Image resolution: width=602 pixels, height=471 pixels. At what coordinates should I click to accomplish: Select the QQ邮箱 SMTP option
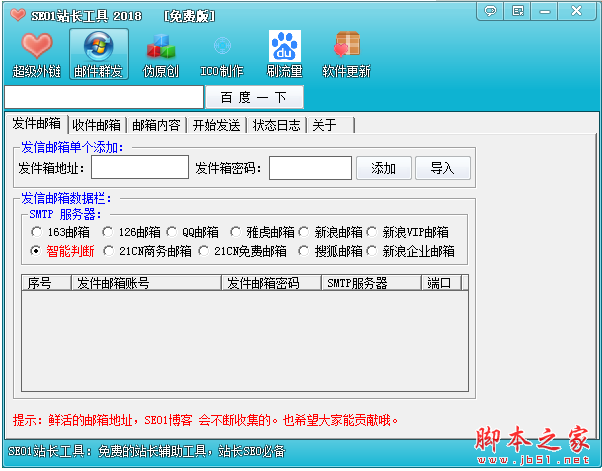click(x=192, y=232)
